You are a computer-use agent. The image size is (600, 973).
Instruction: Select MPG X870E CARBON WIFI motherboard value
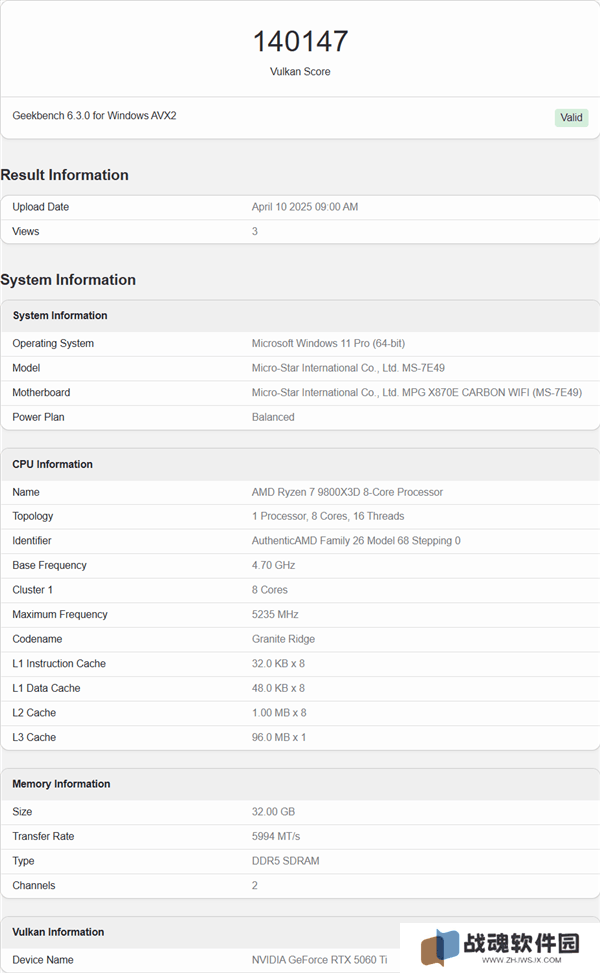pyautogui.click(x=417, y=392)
